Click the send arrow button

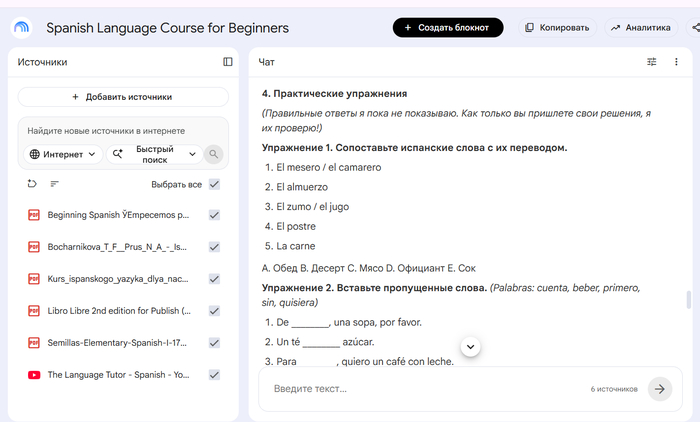(x=660, y=389)
